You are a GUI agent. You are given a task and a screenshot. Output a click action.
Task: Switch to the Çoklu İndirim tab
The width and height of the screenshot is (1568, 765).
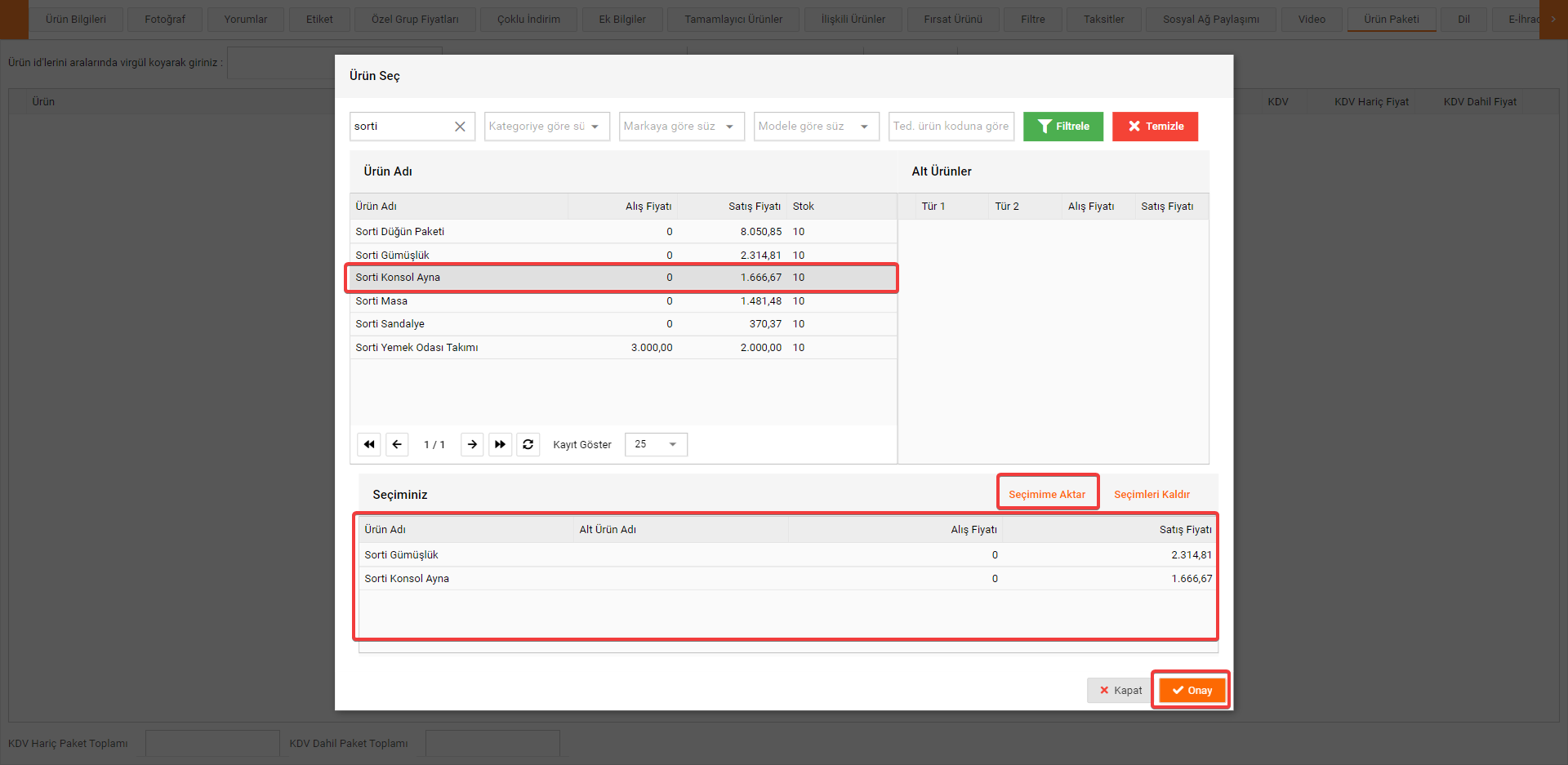(x=528, y=19)
